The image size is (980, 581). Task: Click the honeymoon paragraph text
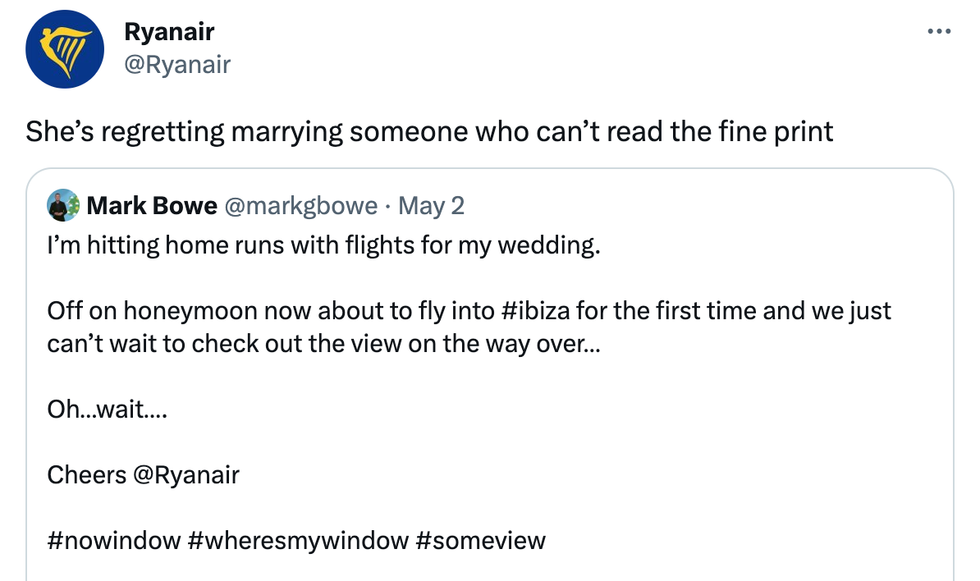pyautogui.click(x=400, y=327)
